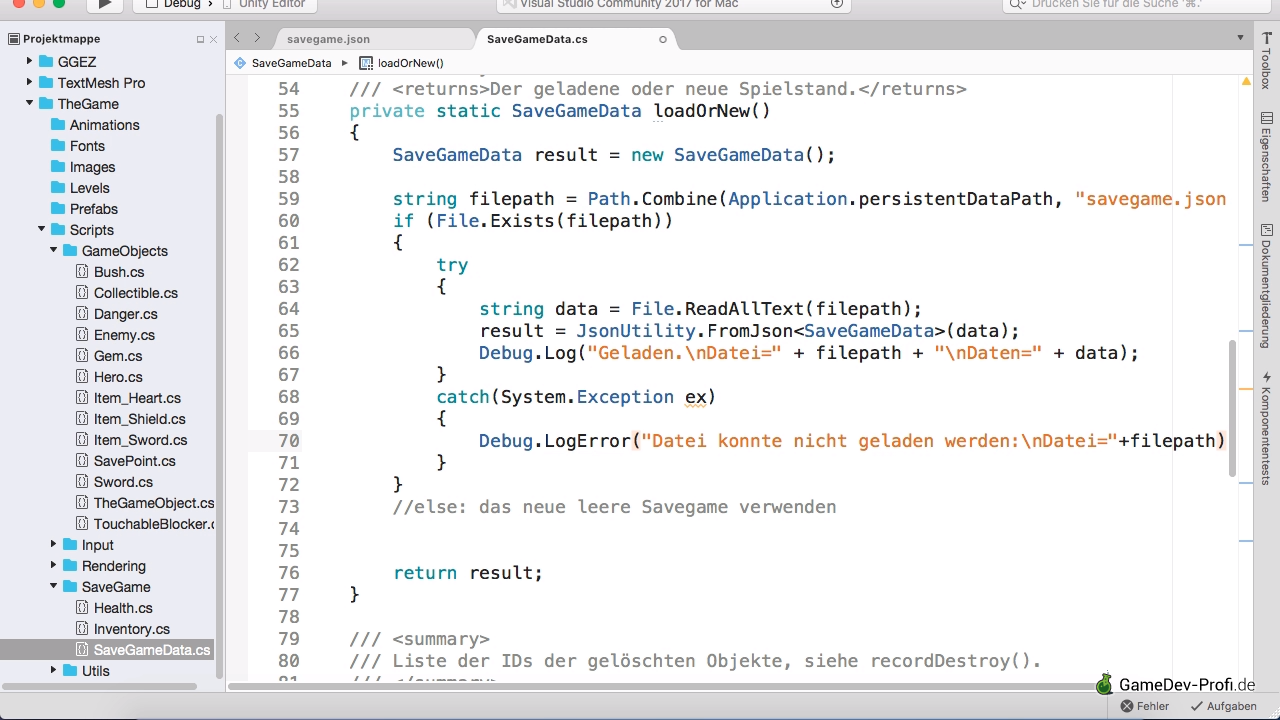Image resolution: width=1280 pixels, height=720 pixels.
Task: Open the Aufgaben tasks pad
Action: (1223, 706)
